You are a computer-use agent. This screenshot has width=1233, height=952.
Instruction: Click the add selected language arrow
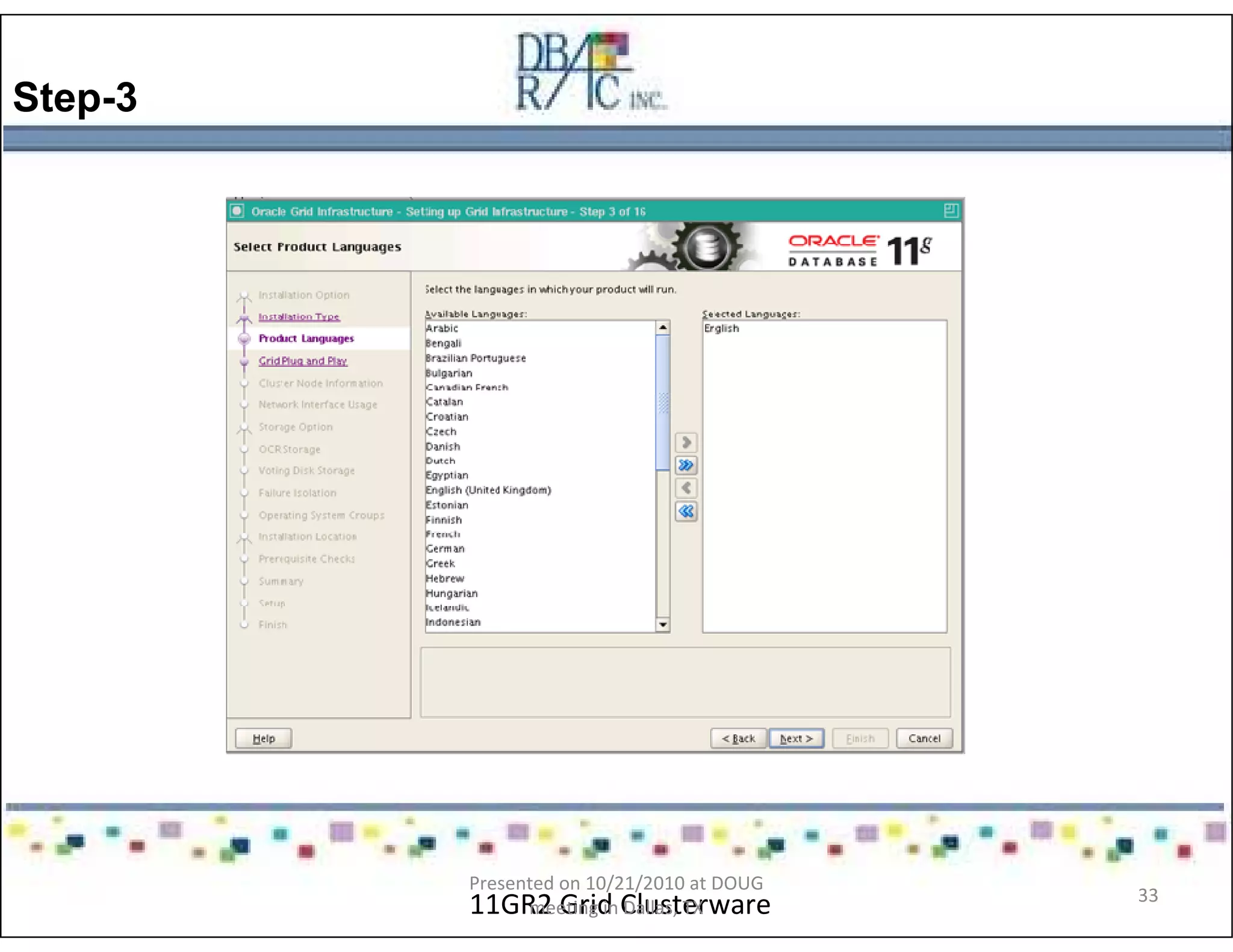click(686, 442)
